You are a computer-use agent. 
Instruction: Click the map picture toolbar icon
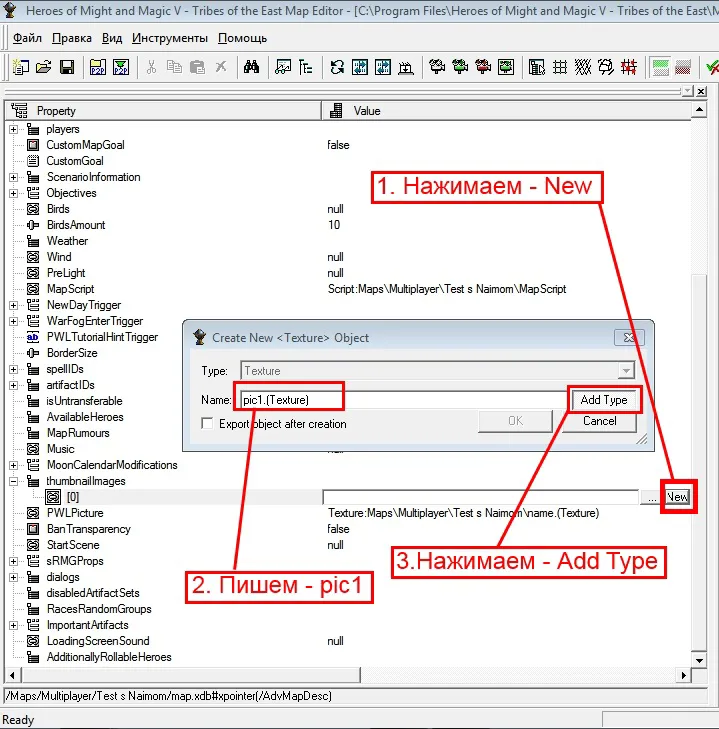tap(282, 67)
